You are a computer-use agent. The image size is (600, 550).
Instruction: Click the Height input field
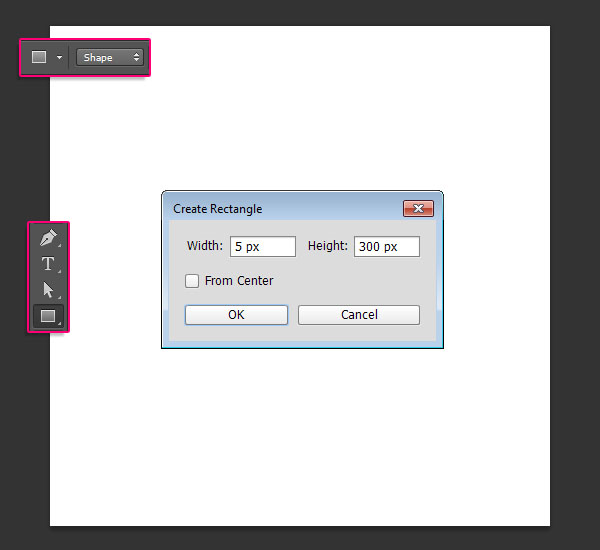click(387, 246)
